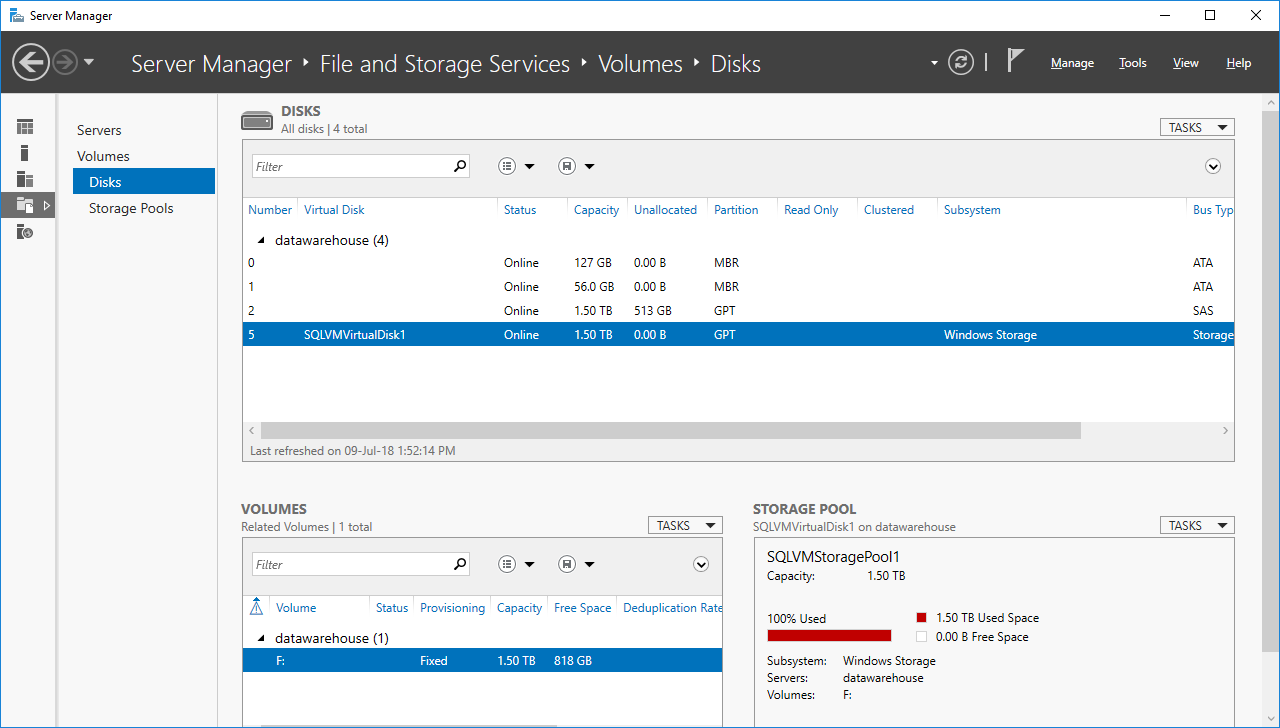Click the forward navigation arrow

tap(65, 63)
